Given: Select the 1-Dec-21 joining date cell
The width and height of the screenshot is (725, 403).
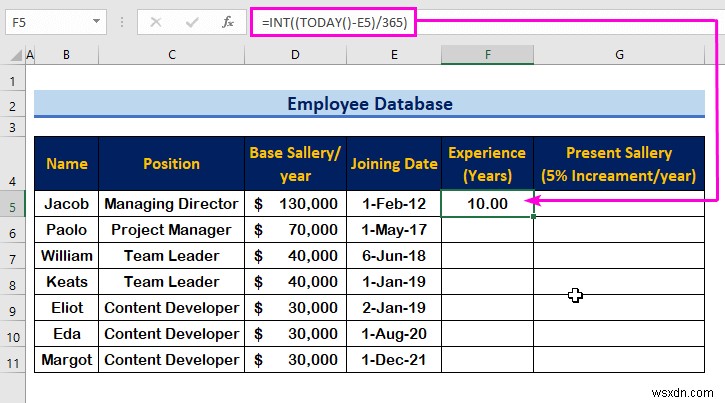Looking at the screenshot, I should click(394, 360).
